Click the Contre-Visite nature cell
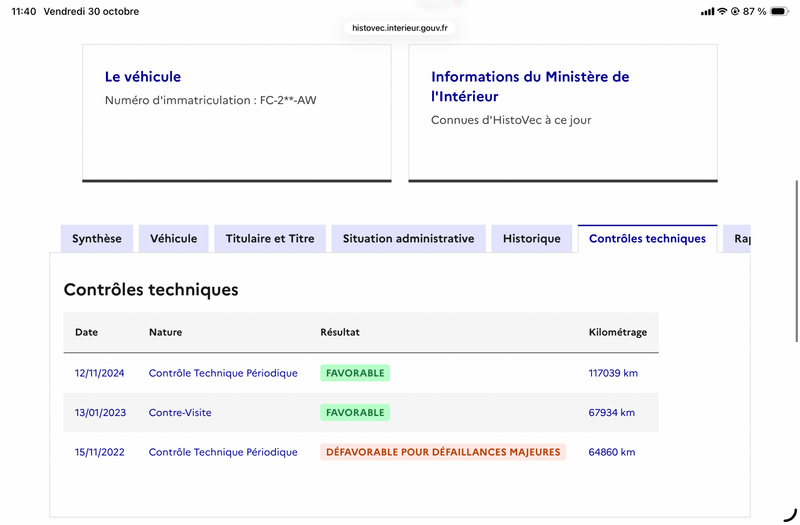This screenshot has height=525, width=800. click(x=180, y=412)
